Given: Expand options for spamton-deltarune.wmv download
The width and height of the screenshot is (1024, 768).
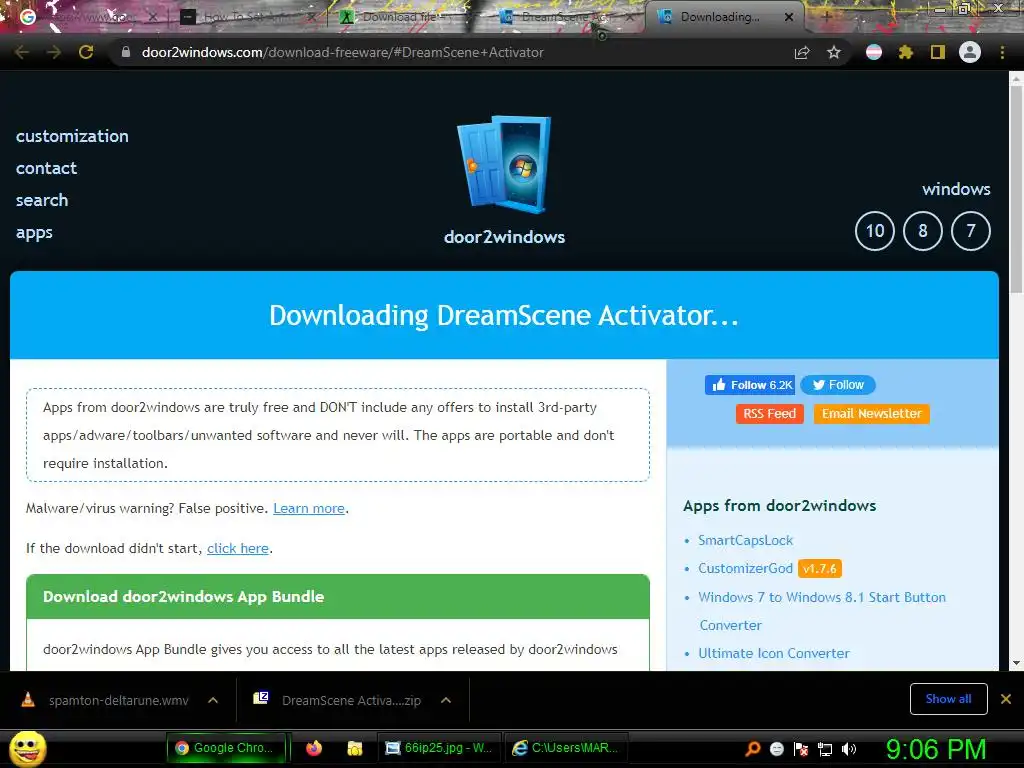Looking at the screenshot, I should click(x=213, y=700).
